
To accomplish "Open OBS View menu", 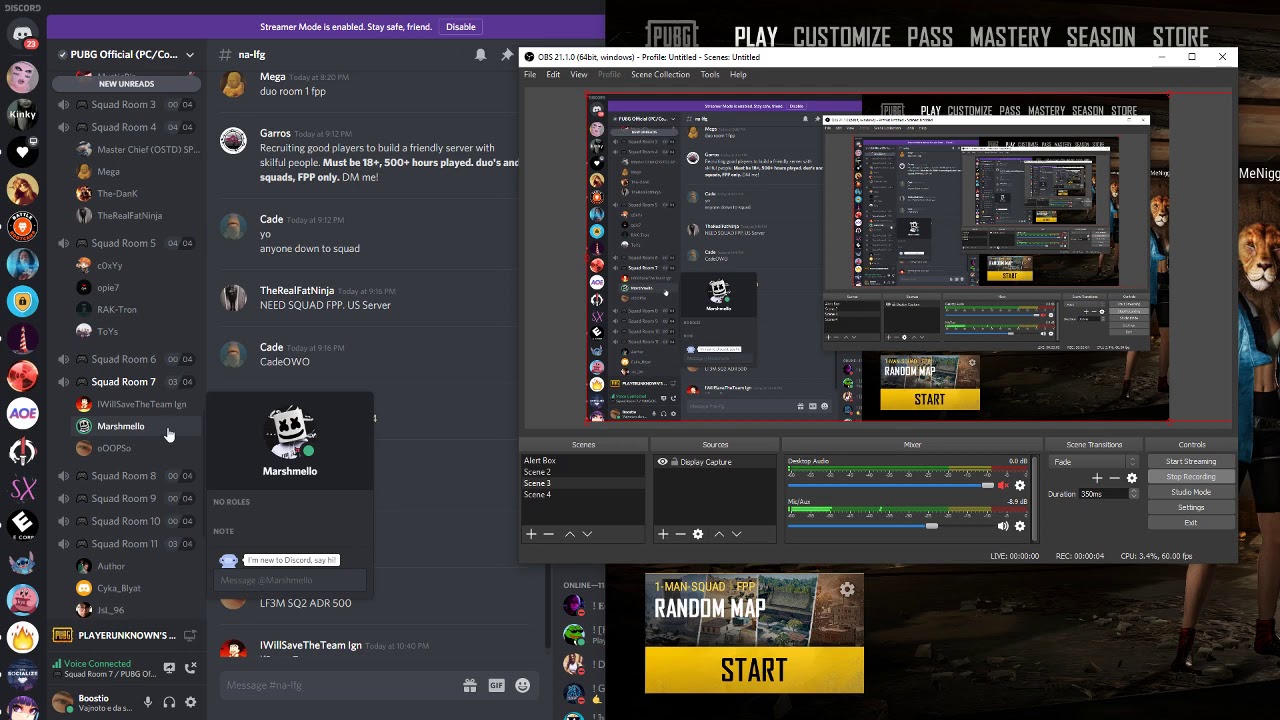I will pyautogui.click(x=578, y=75).
